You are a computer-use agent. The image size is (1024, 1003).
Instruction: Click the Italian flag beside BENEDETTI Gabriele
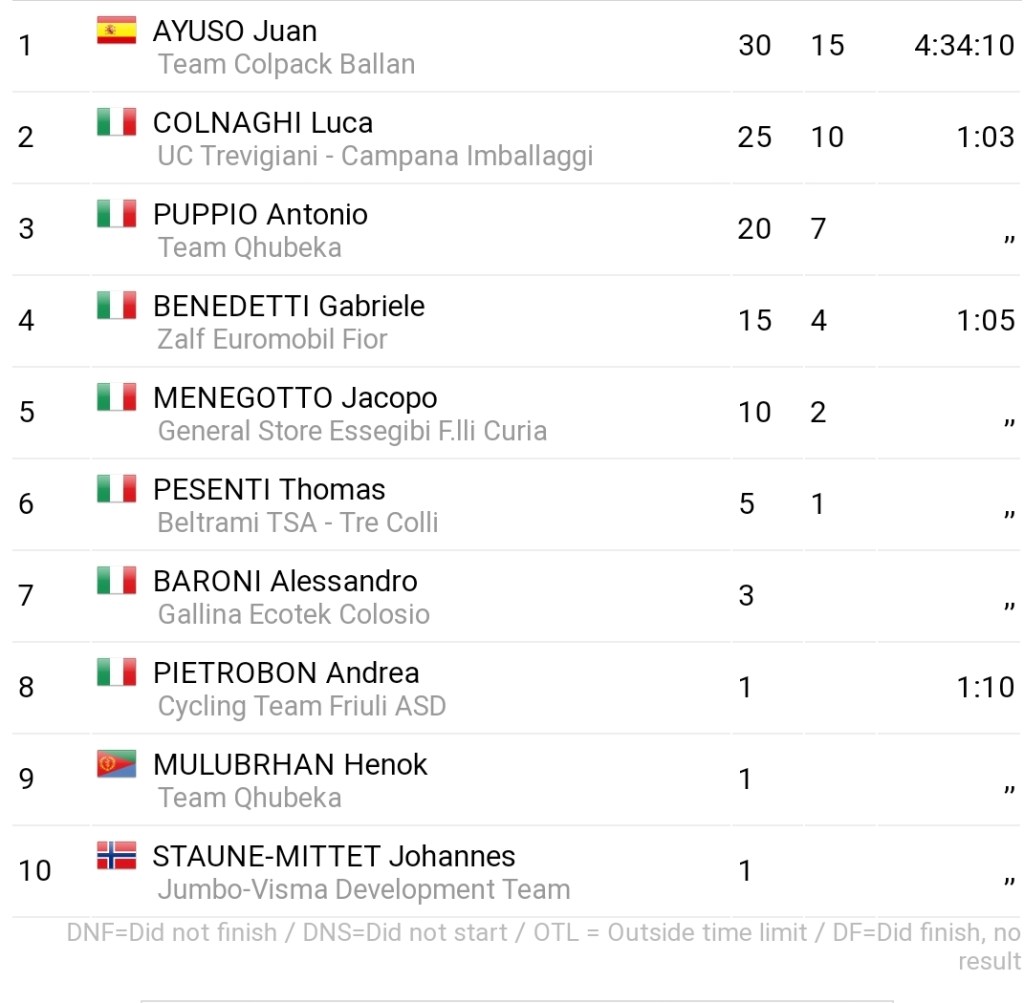(x=117, y=305)
